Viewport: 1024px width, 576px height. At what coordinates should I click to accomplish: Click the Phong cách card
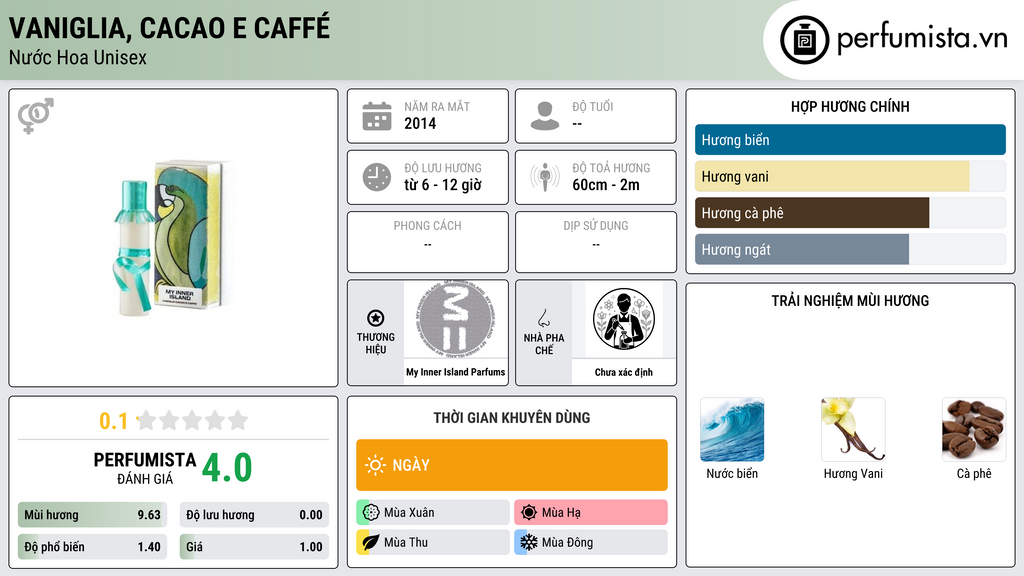428,242
